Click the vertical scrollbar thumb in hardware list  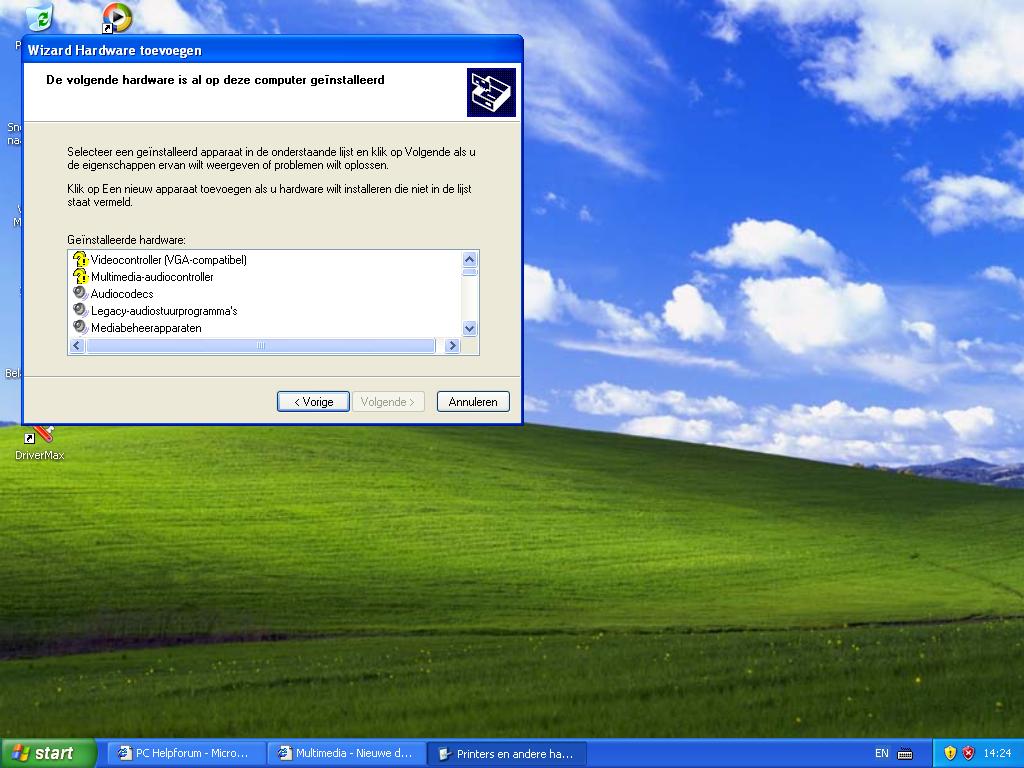point(470,272)
